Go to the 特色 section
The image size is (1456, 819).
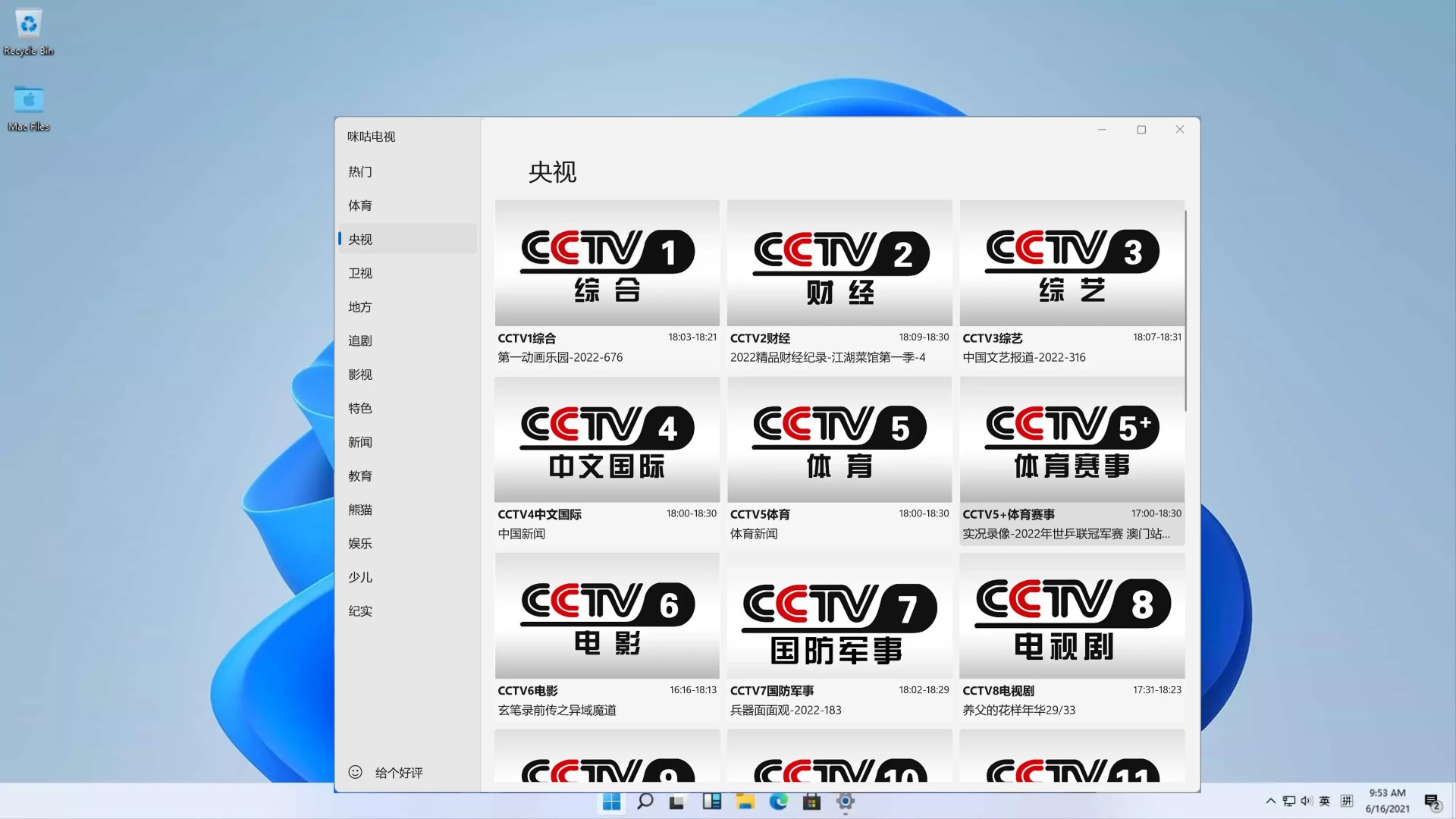coord(407,408)
